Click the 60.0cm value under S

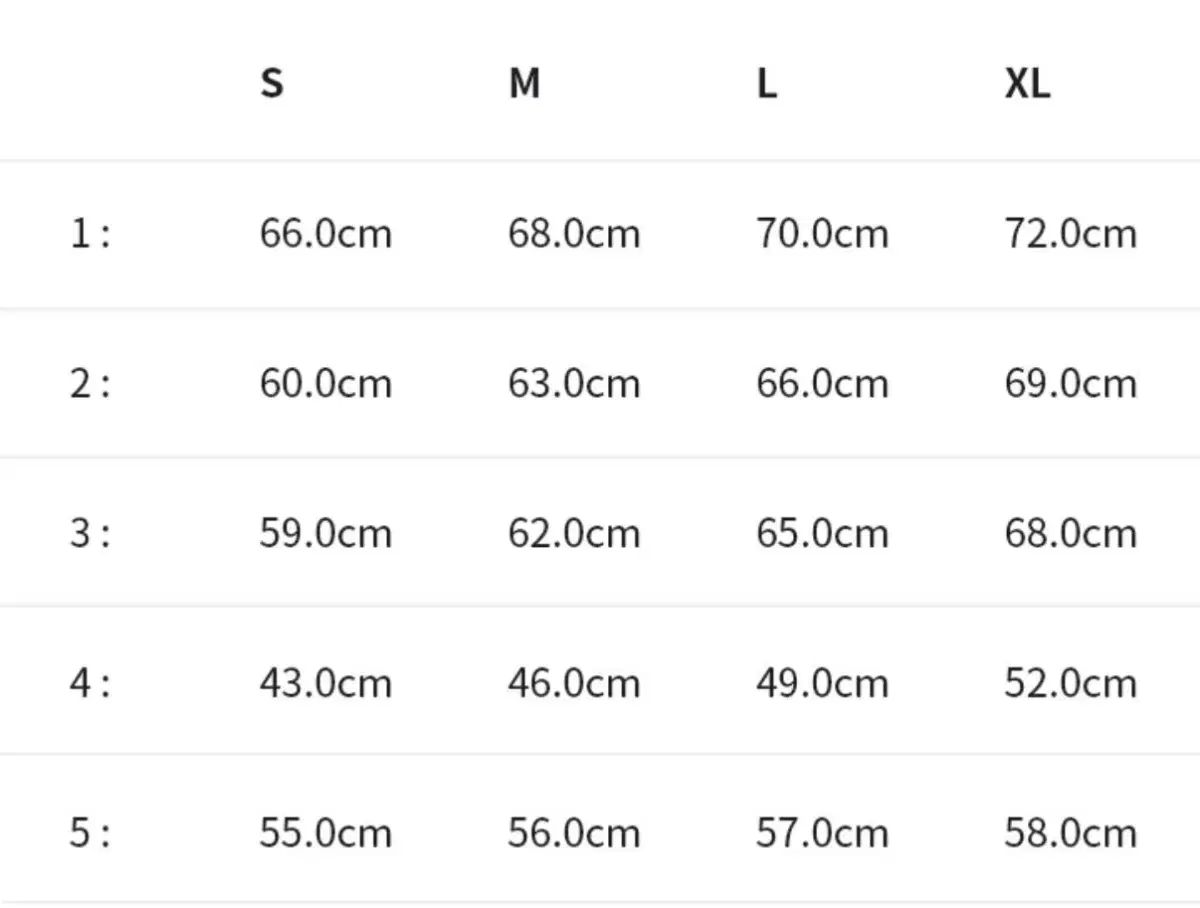[325, 384]
